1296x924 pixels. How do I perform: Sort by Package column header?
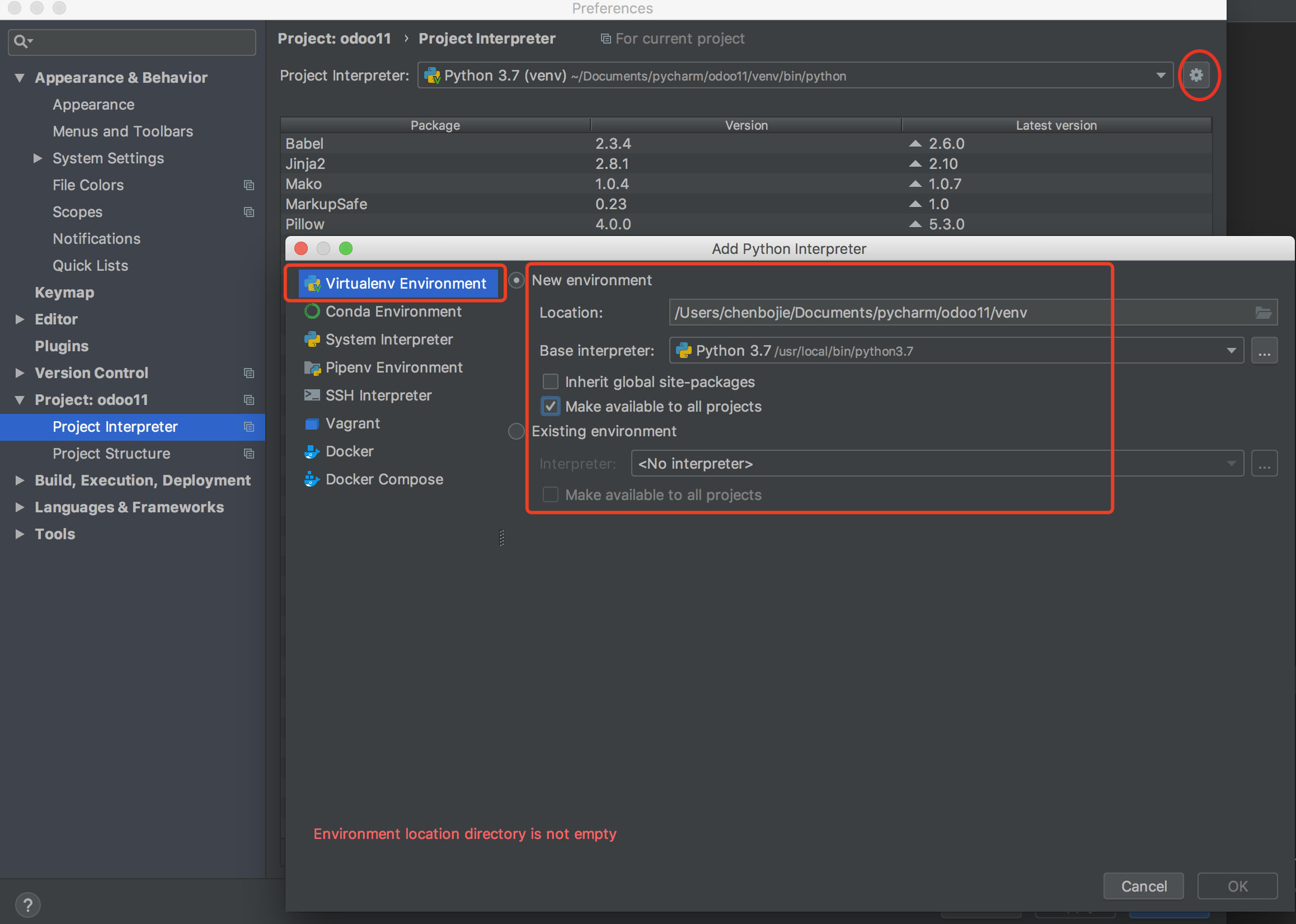point(435,125)
